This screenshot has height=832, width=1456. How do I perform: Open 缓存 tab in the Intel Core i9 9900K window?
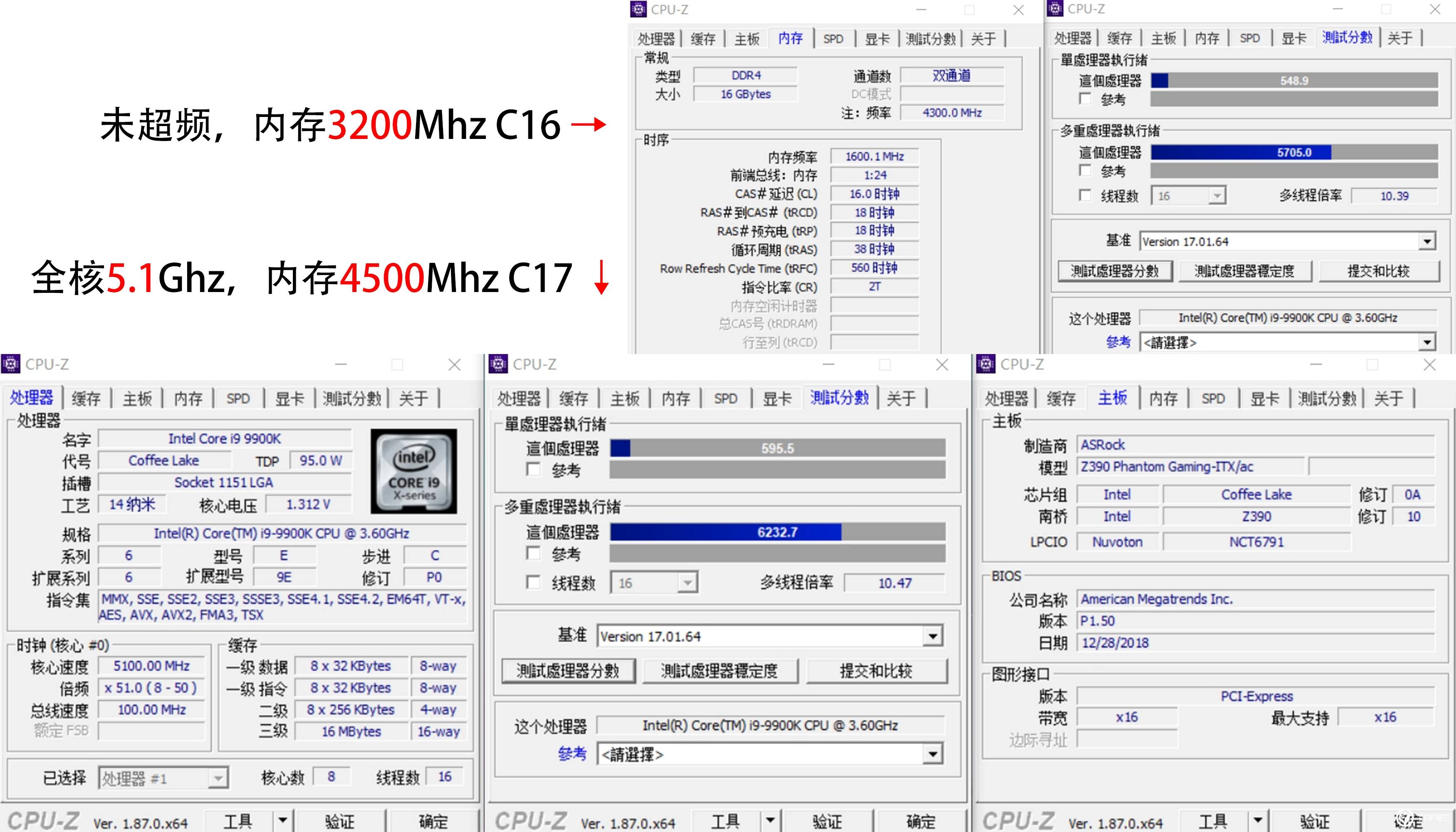(x=86, y=398)
